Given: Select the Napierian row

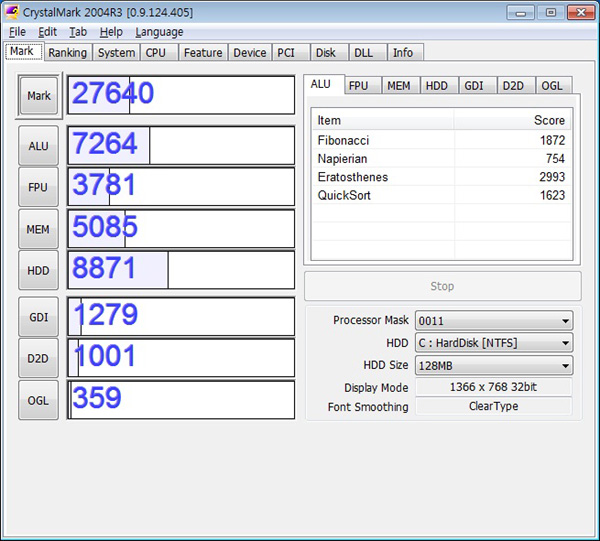Looking at the screenshot, I should point(442,159).
